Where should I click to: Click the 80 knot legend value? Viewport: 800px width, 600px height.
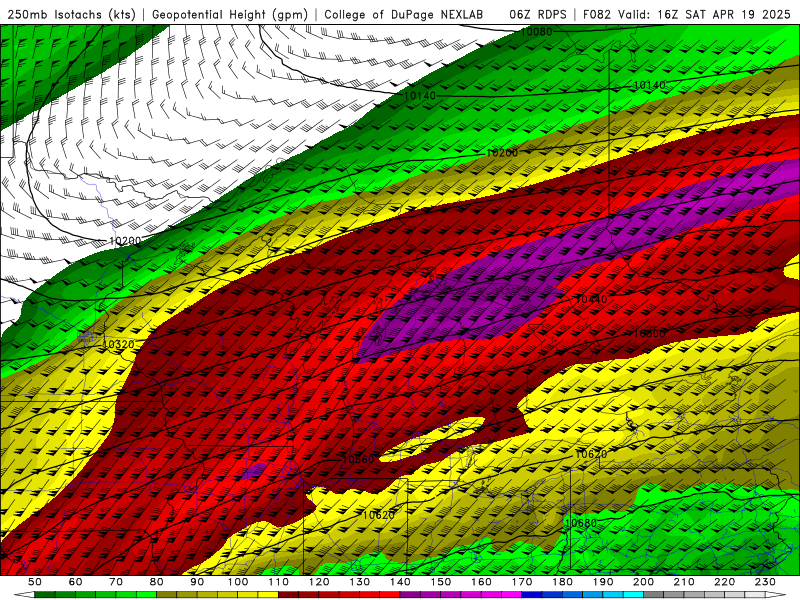pyautogui.click(x=157, y=582)
